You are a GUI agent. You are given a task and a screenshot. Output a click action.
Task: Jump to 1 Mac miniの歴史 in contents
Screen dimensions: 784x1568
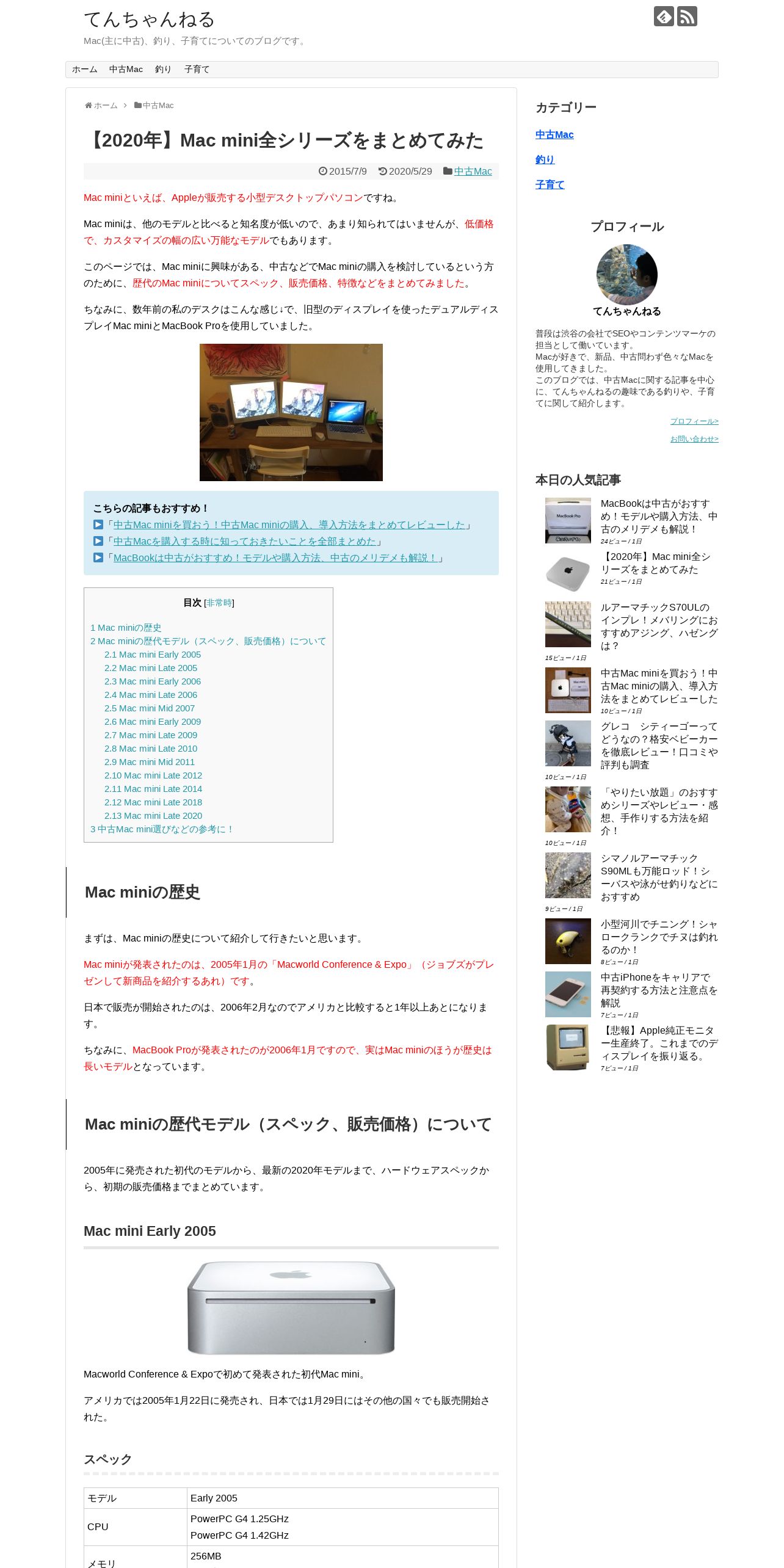[x=126, y=628]
